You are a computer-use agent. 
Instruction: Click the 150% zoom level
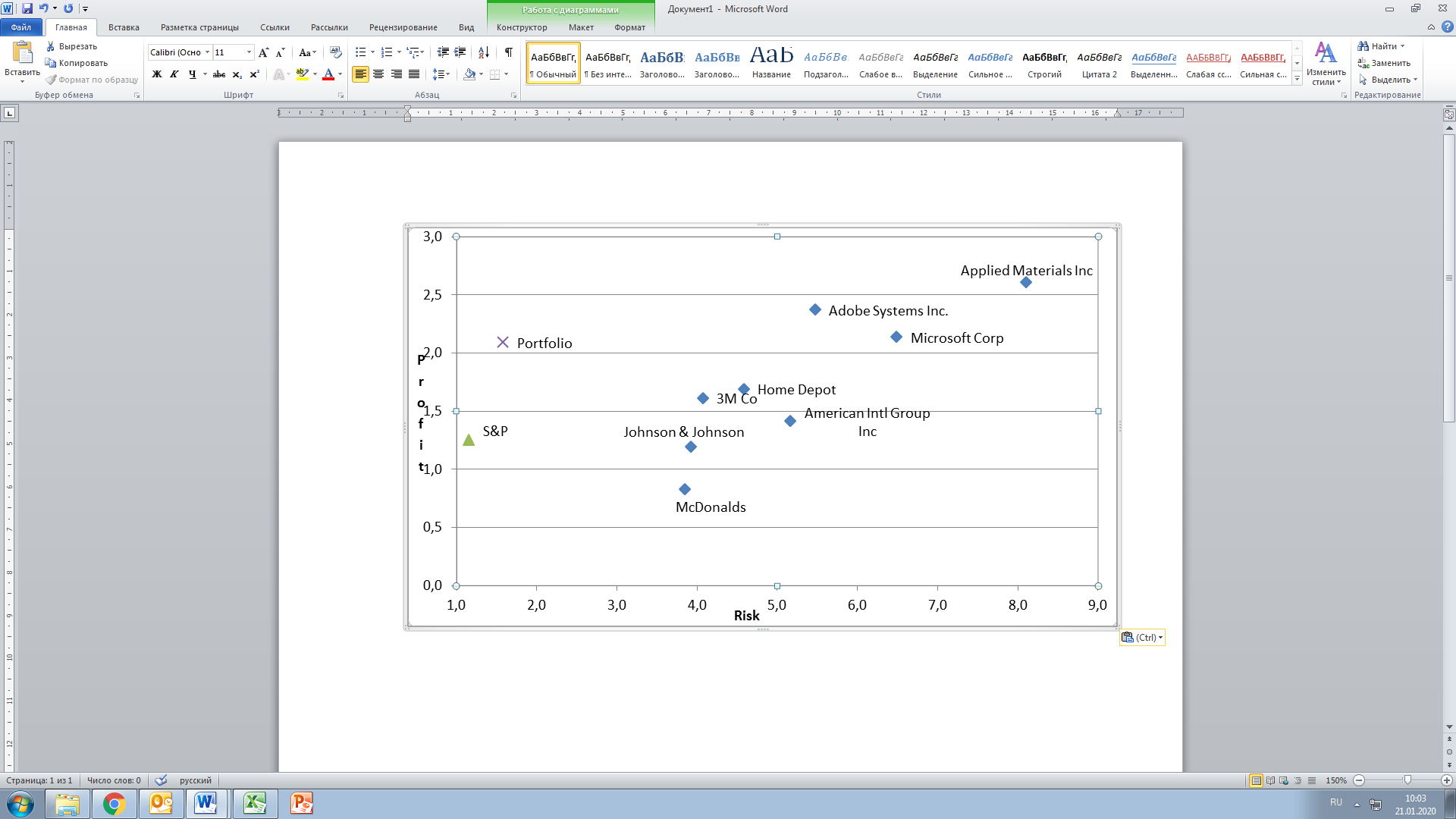coord(1335,780)
